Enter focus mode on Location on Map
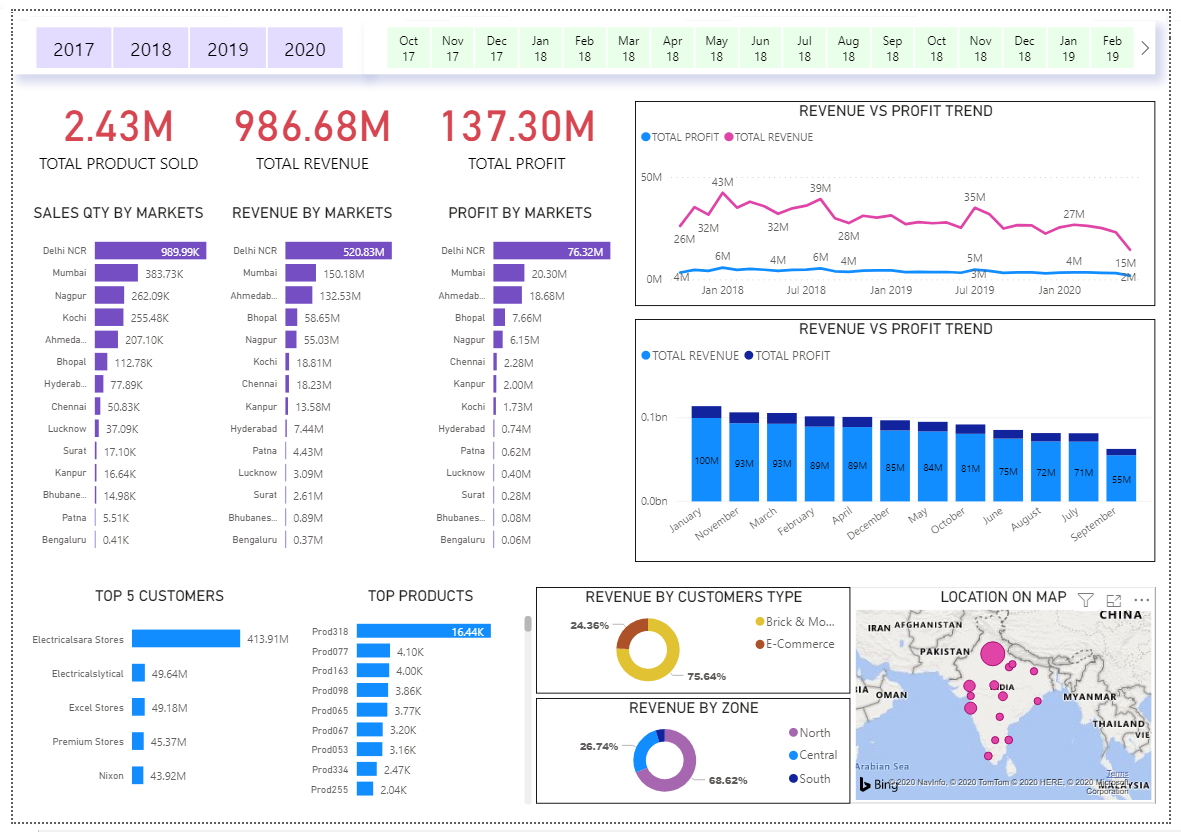This screenshot has height=832, width=1181. point(1114,600)
